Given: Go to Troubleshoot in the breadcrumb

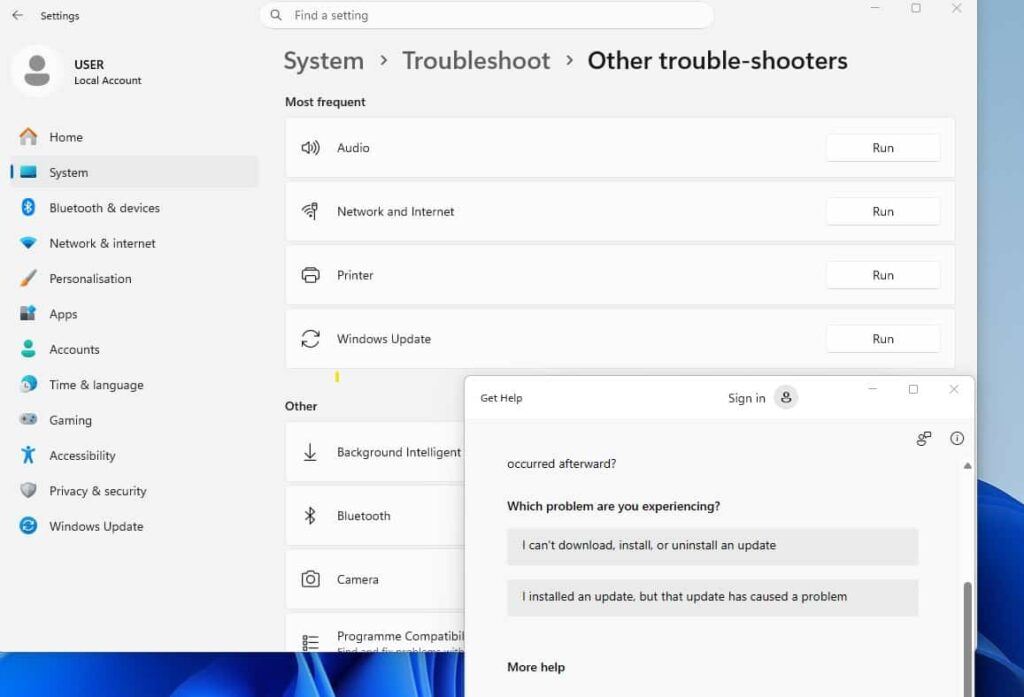Looking at the screenshot, I should point(476,61).
